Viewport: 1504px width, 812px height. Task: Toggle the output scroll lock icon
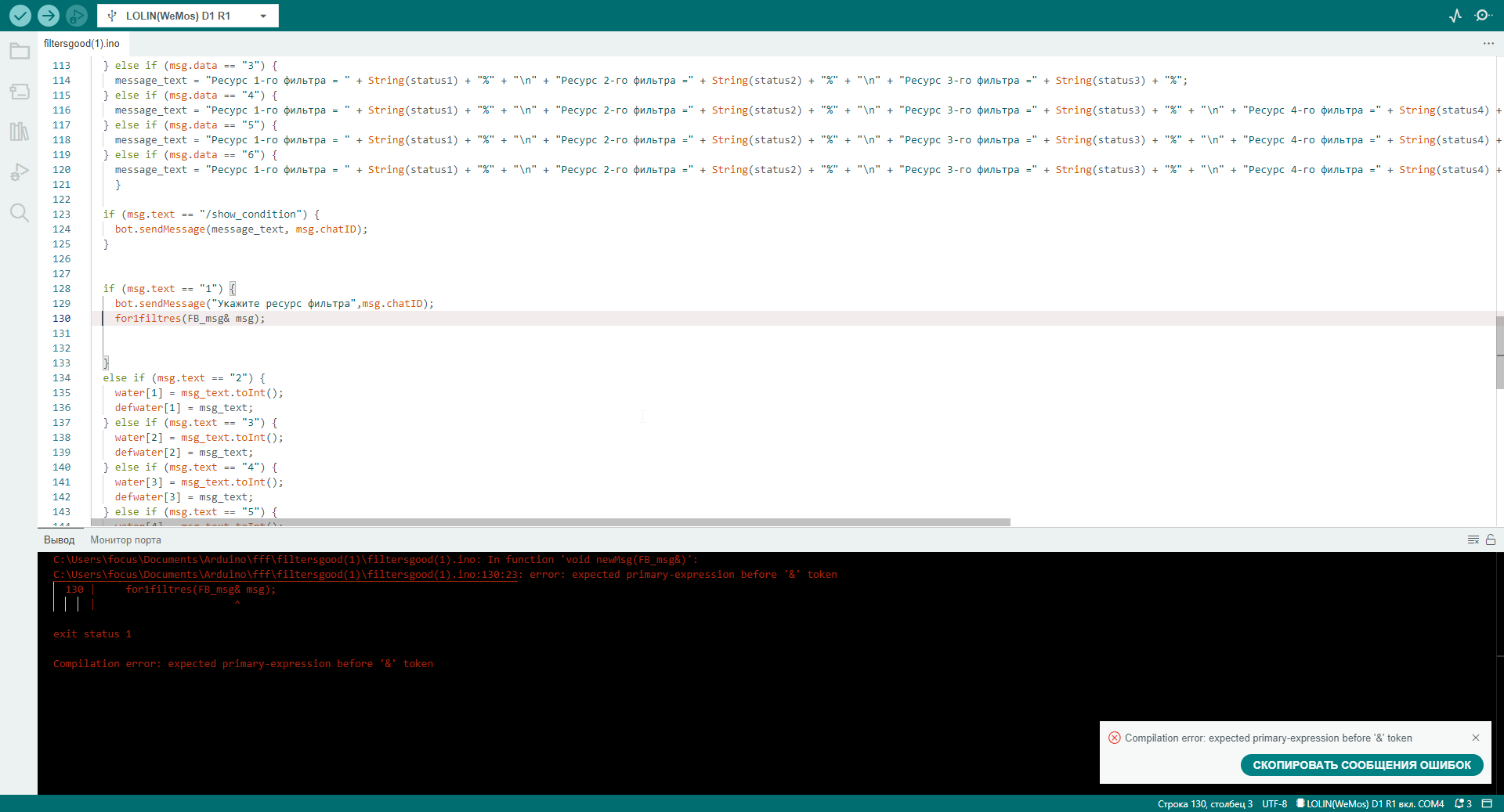[x=1491, y=540]
